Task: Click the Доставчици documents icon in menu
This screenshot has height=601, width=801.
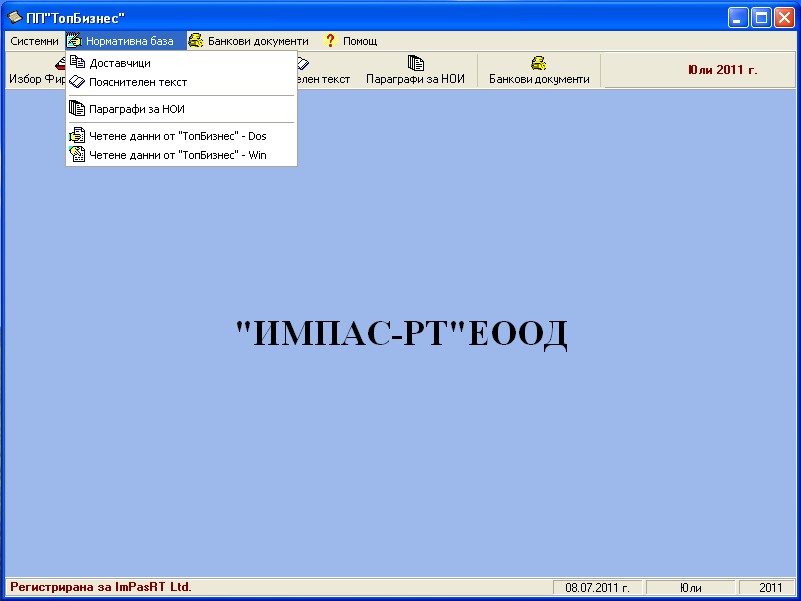Action: click(77, 62)
